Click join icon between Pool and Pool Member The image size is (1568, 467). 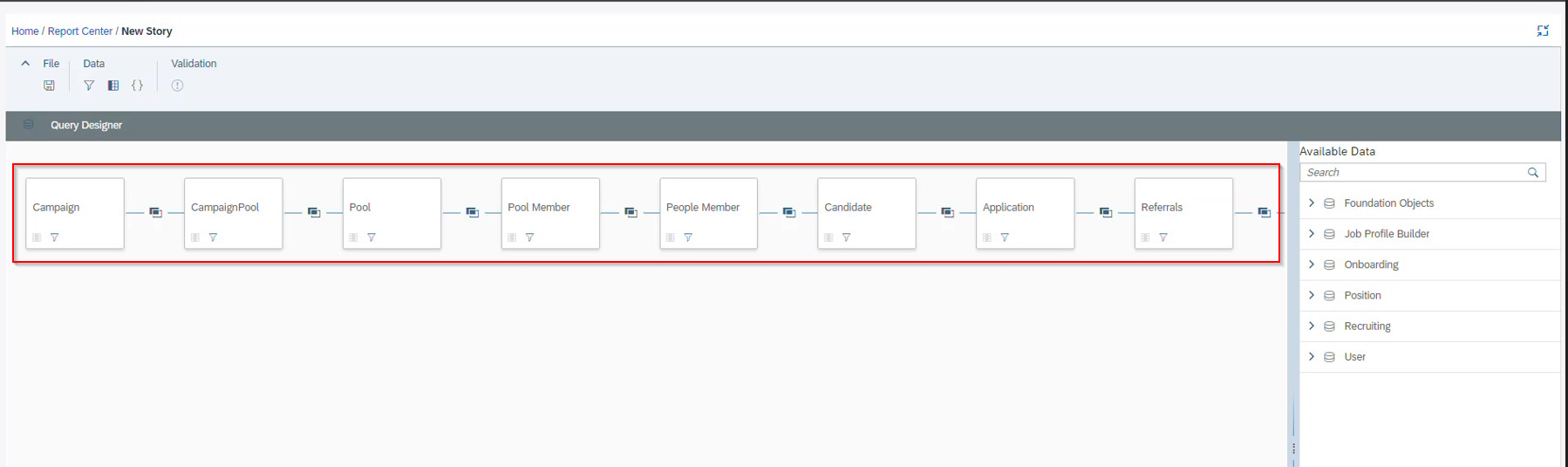tap(472, 212)
